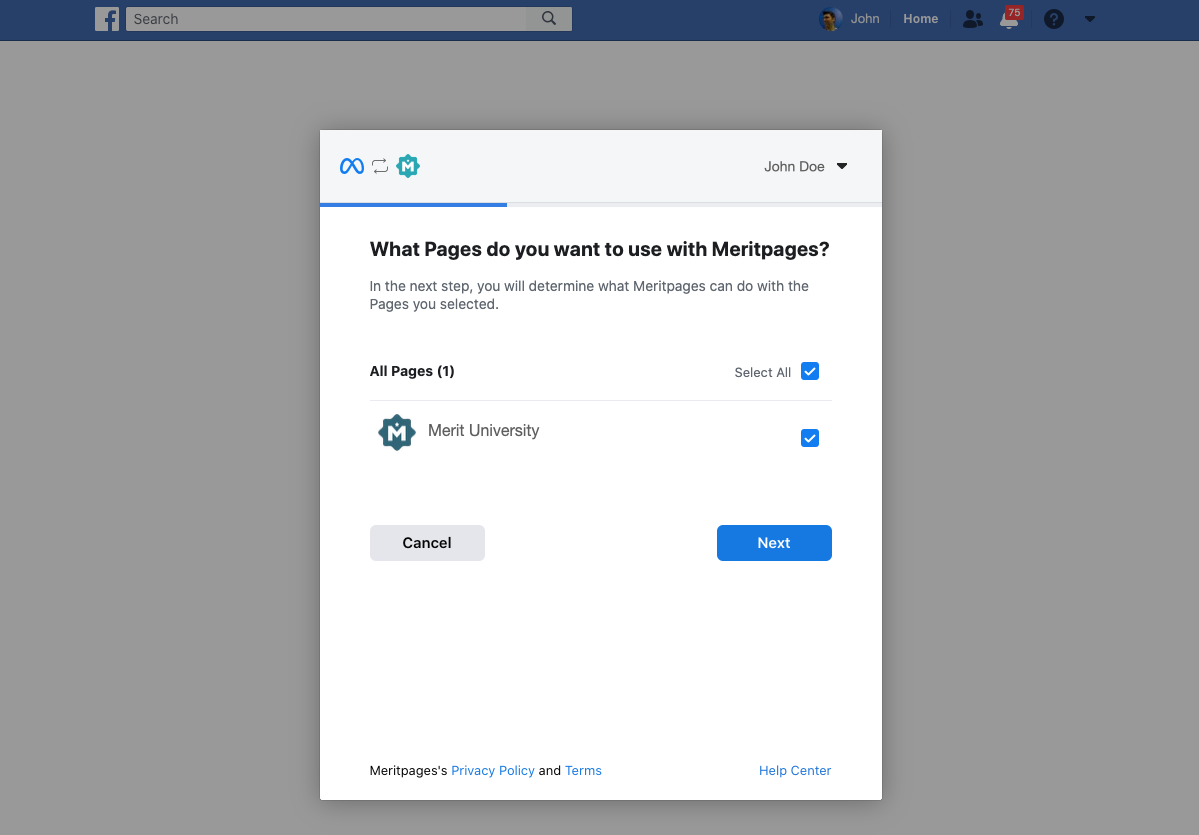Open the top bar account menu arrow
Image resolution: width=1199 pixels, height=835 pixels.
(x=1090, y=19)
